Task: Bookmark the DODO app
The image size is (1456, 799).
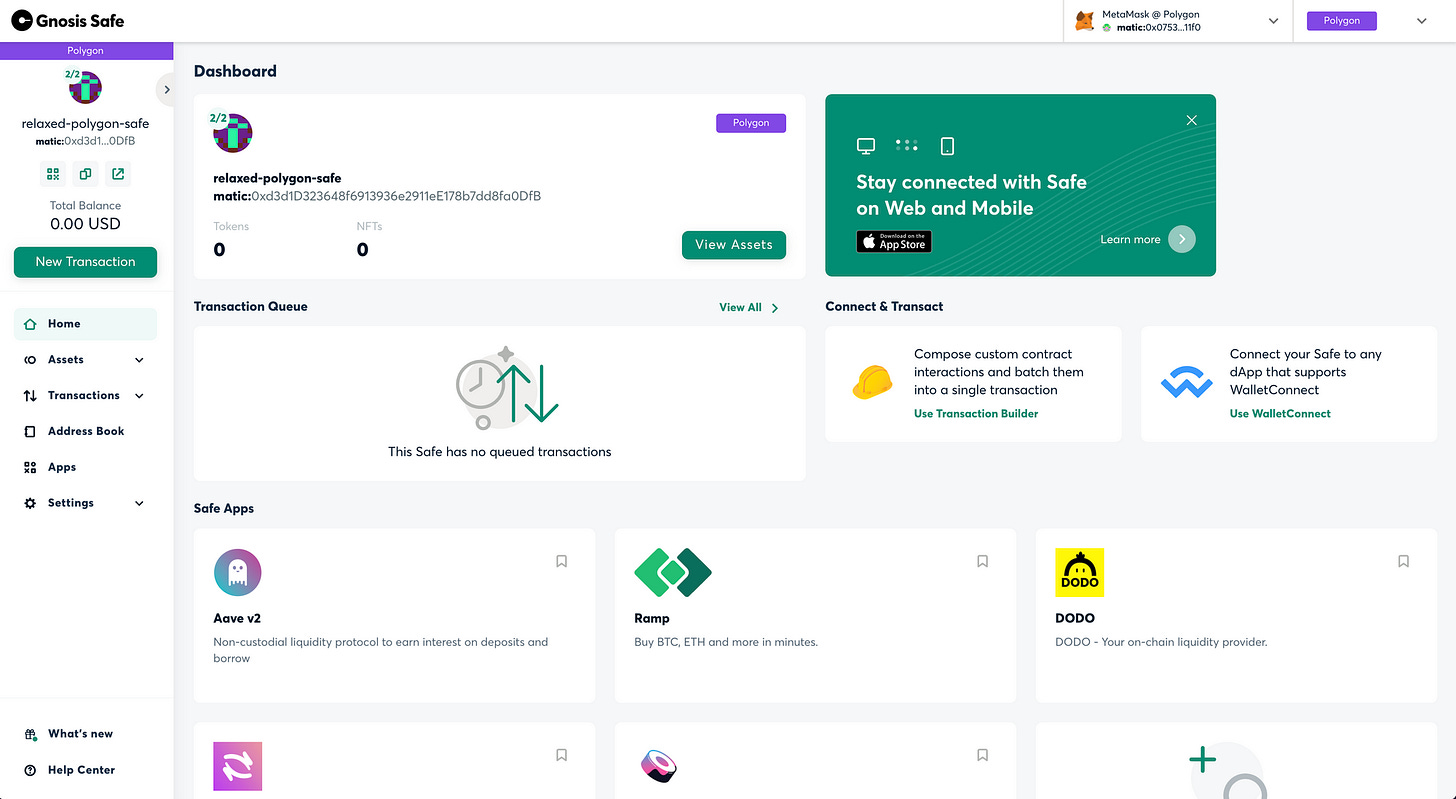Action: (x=1404, y=561)
